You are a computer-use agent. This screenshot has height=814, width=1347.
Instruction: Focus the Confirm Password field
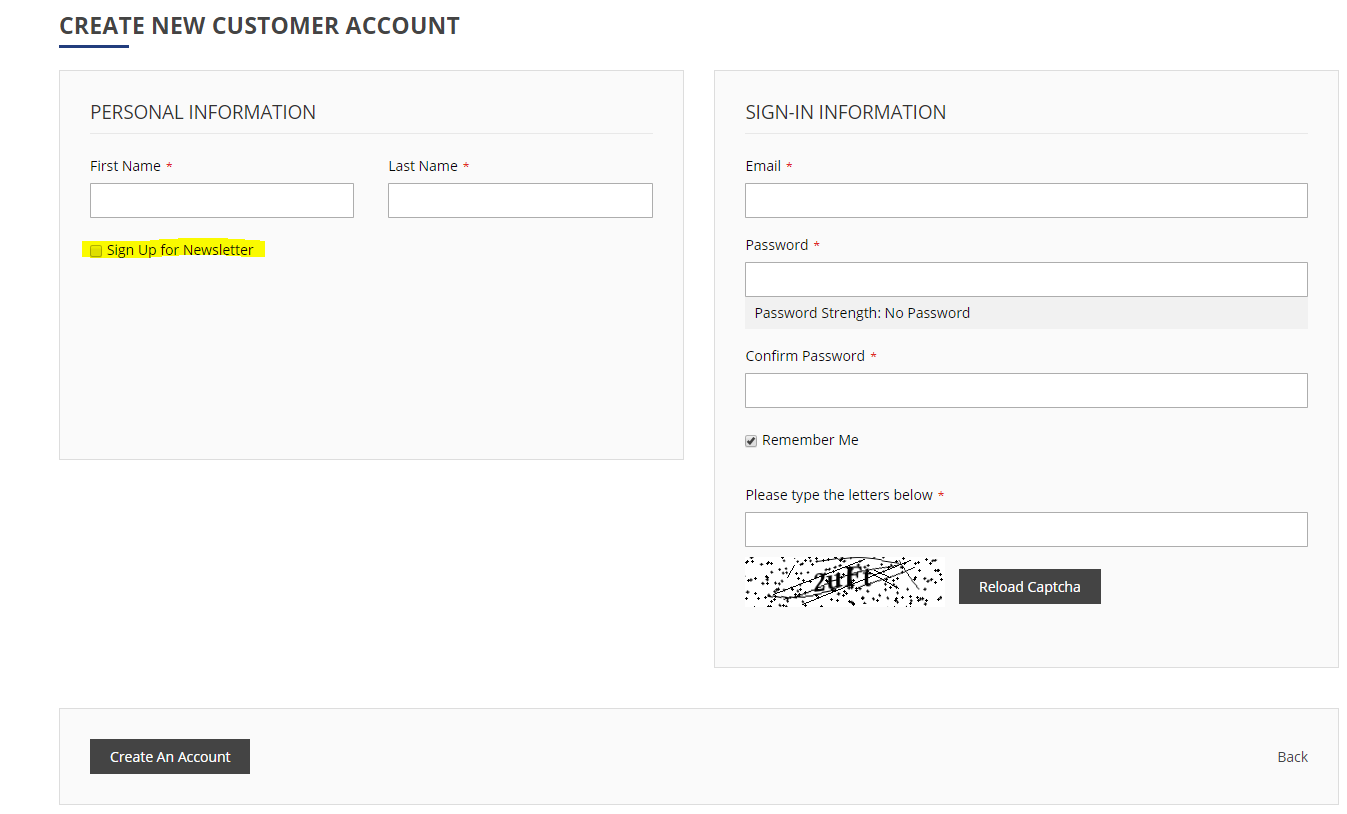click(1026, 390)
